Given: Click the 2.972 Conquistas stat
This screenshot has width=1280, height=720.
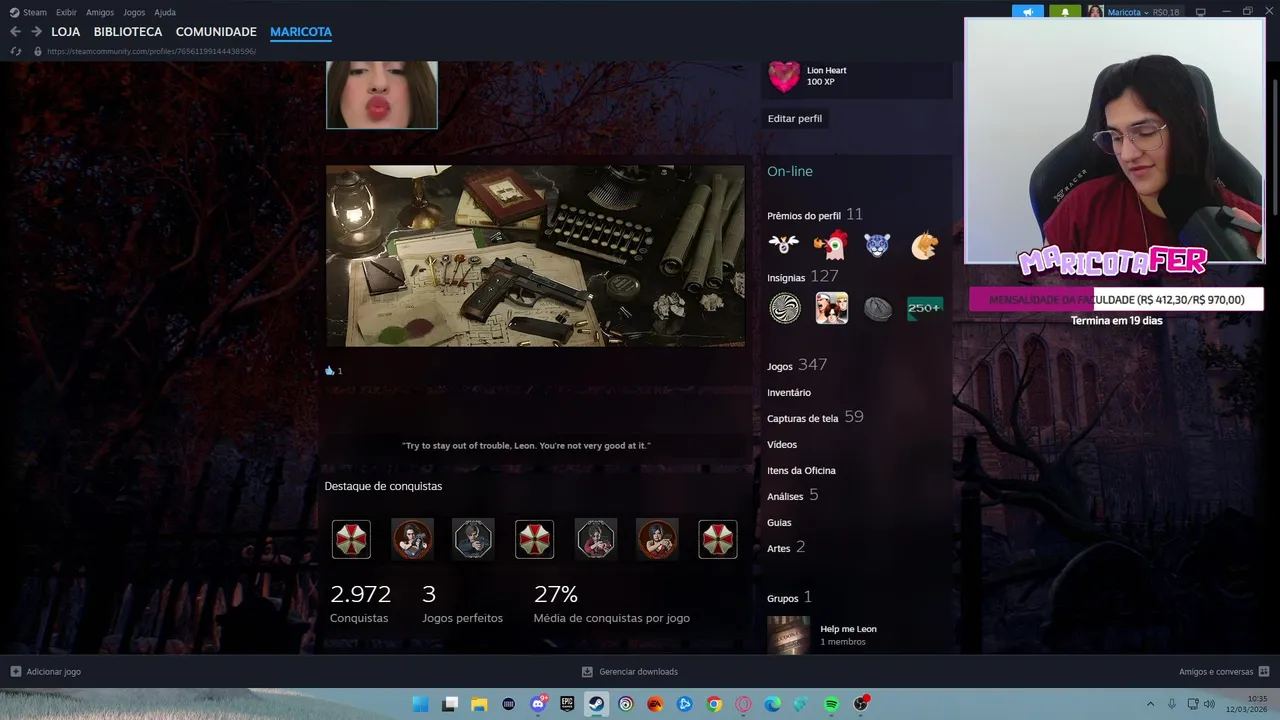Looking at the screenshot, I should pos(360,604).
